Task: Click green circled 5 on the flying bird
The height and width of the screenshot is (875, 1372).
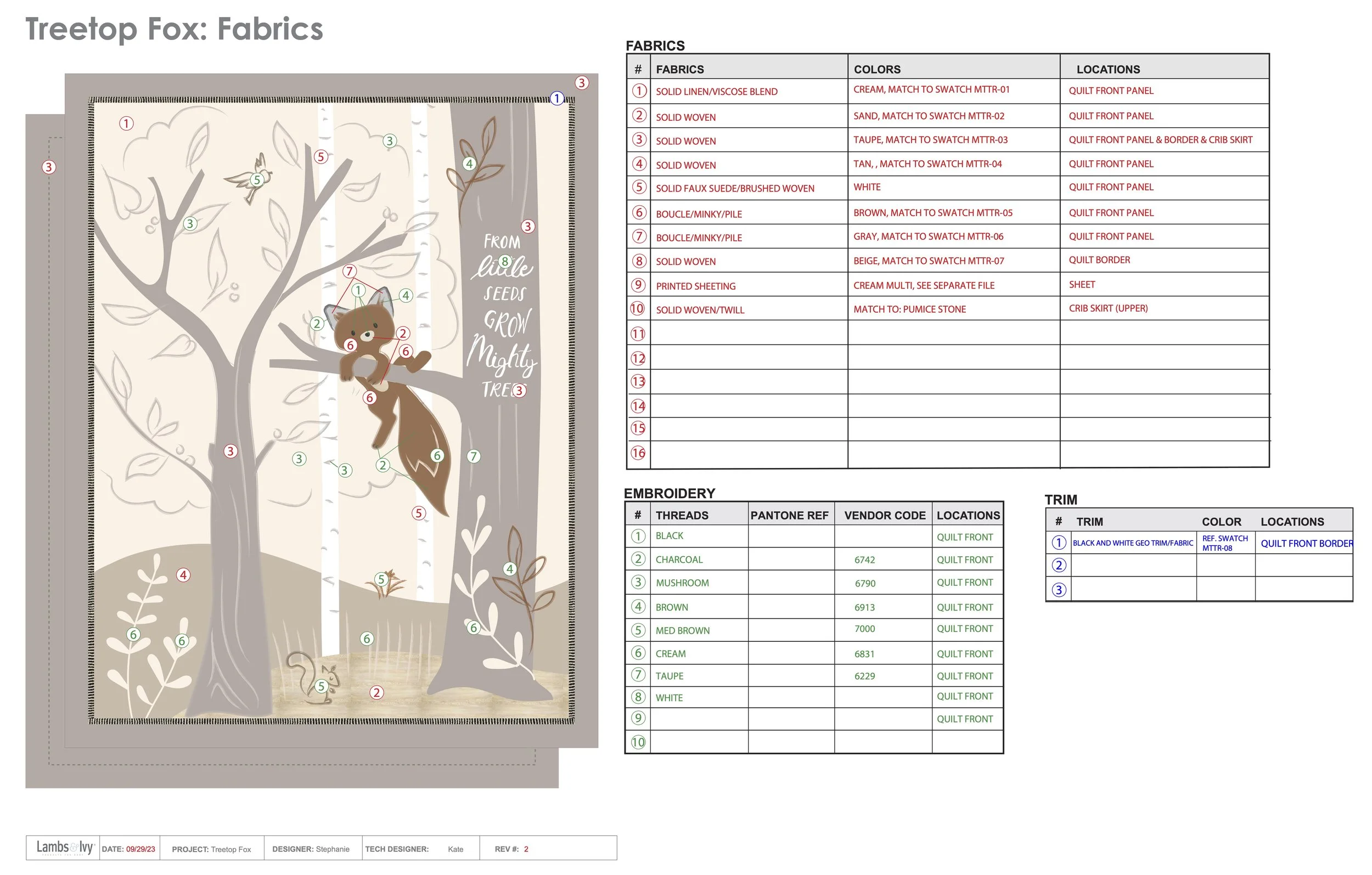Action: coord(257,180)
